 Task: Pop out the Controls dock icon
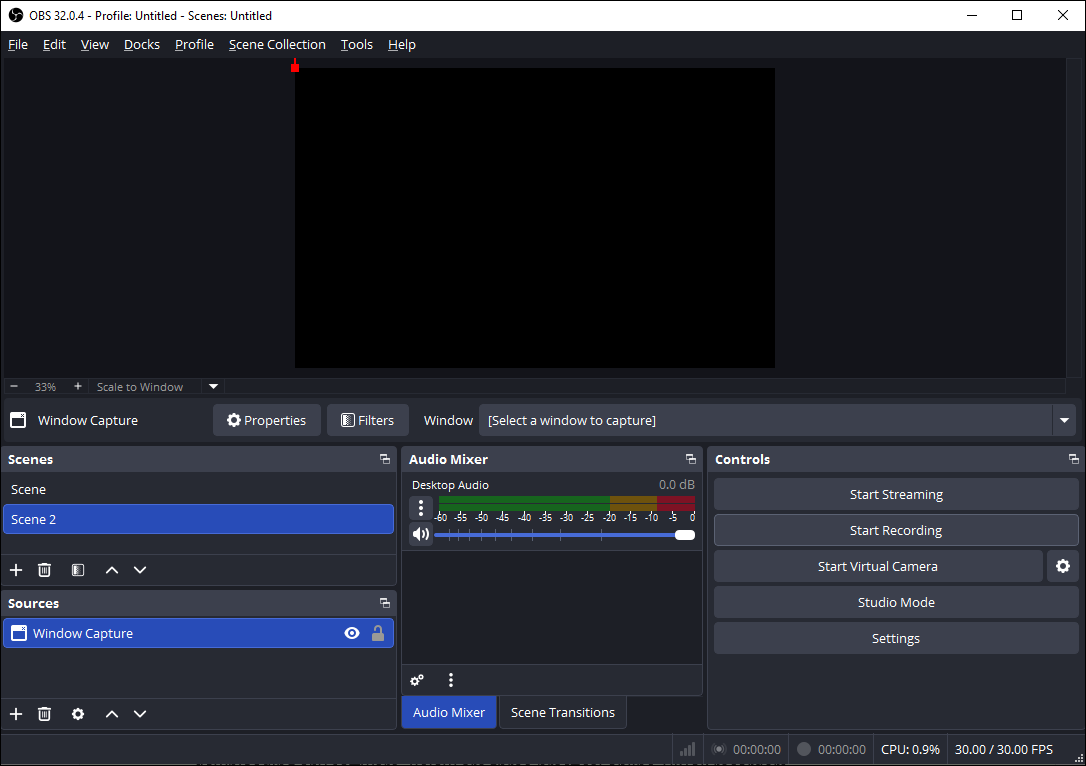tap(1073, 459)
